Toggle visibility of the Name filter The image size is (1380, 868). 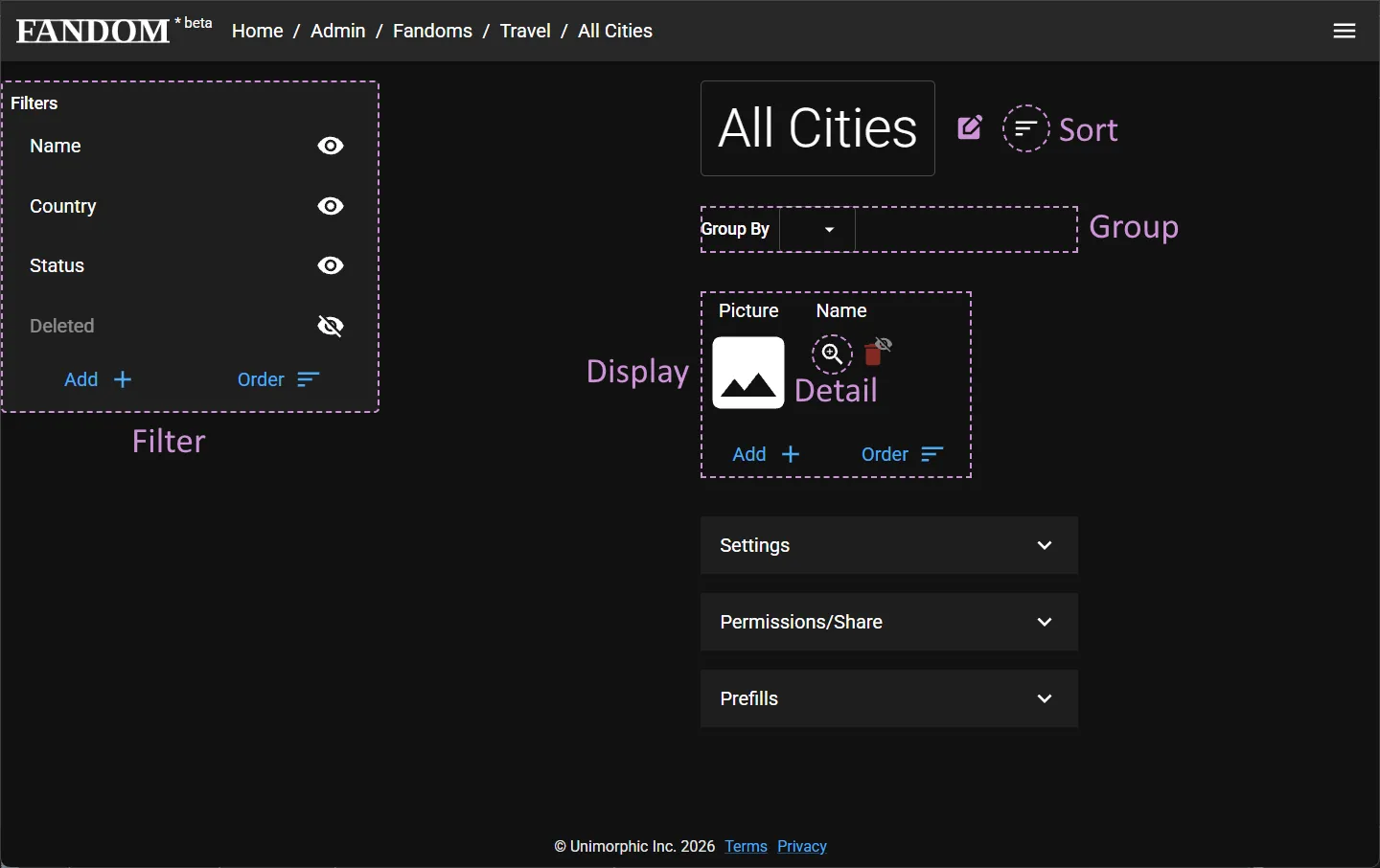[331, 146]
